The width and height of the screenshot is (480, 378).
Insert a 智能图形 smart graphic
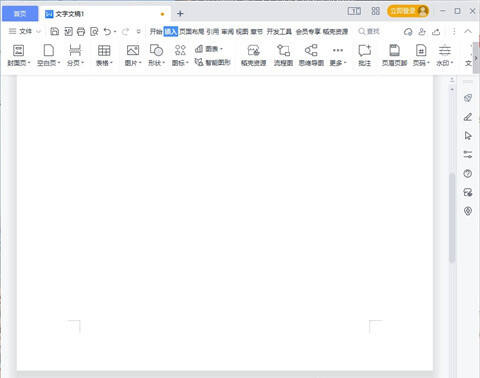pos(213,62)
